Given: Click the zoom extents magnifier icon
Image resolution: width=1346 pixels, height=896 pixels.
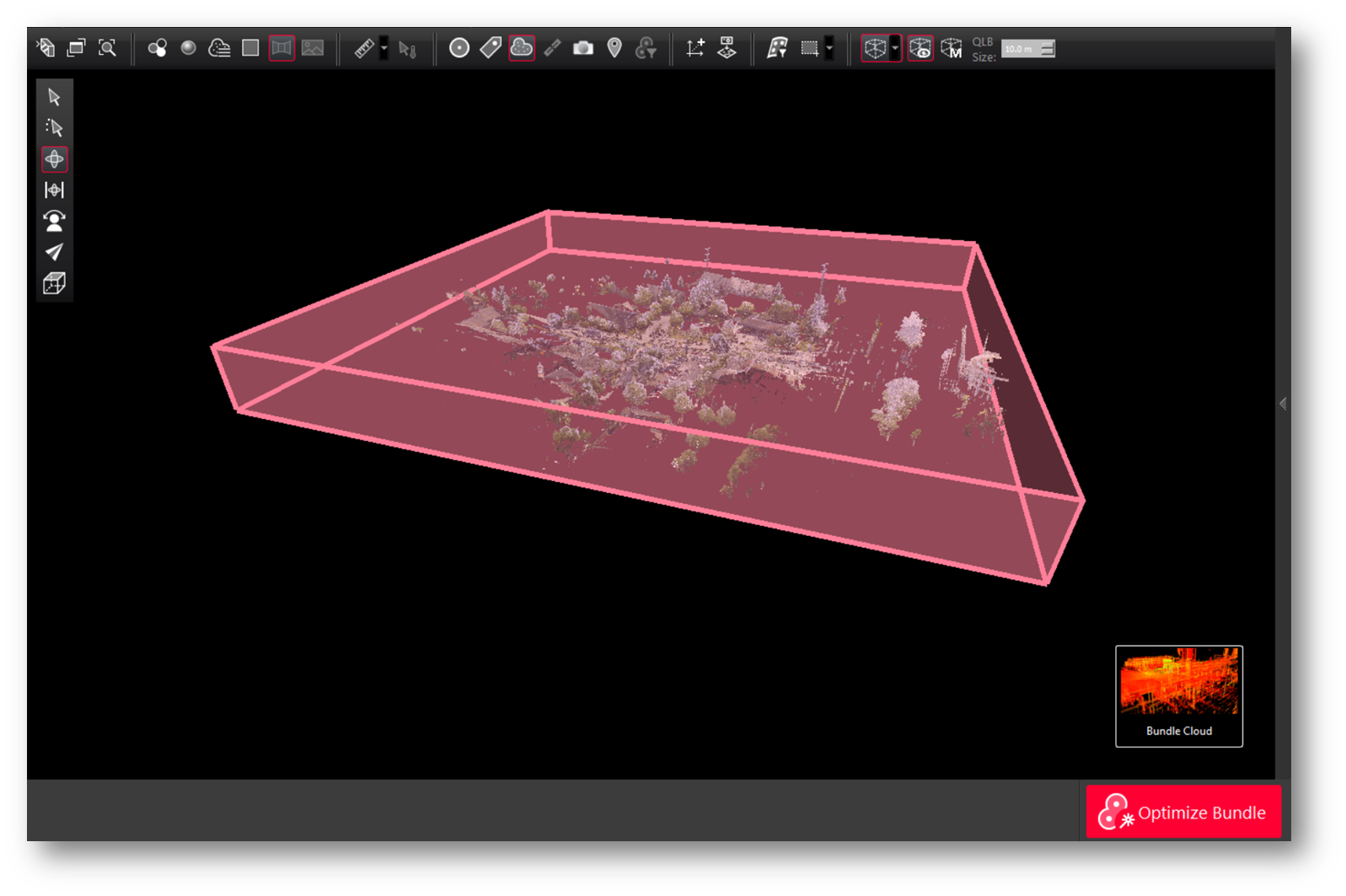Looking at the screenshot, I should [x=107, y=48].
